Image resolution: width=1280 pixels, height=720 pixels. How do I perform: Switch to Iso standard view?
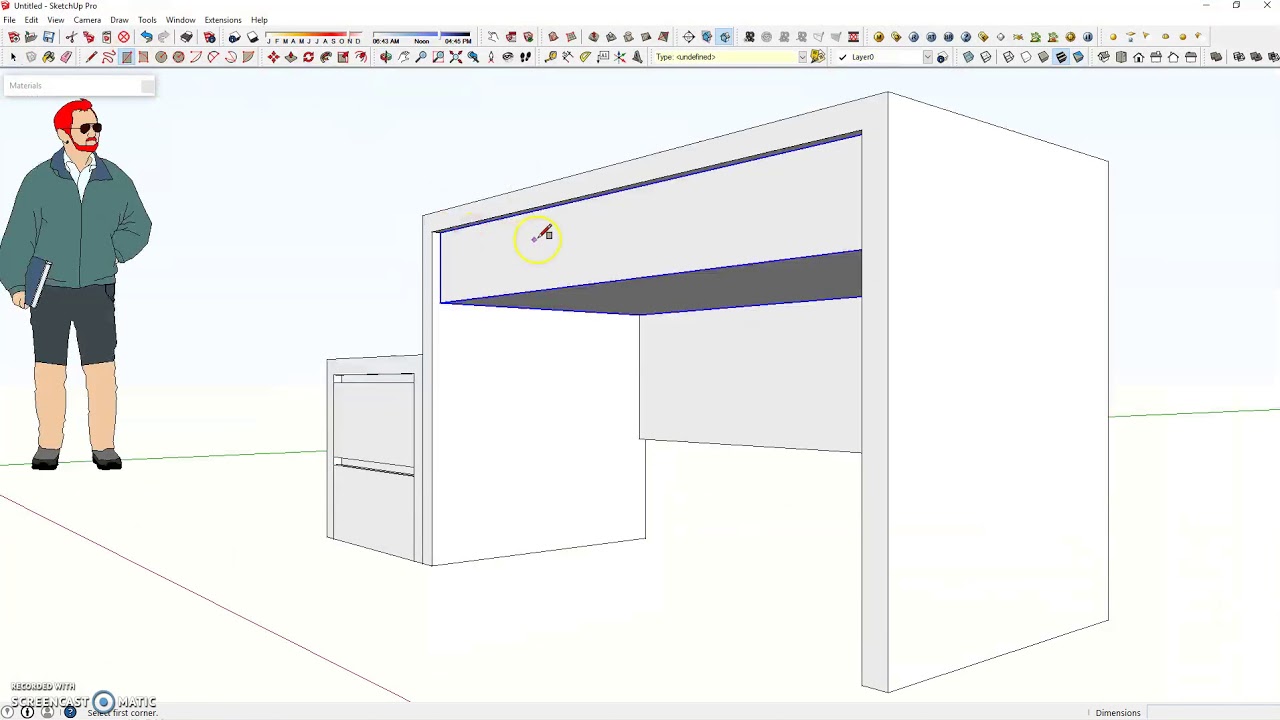(x=1104, y=57)
